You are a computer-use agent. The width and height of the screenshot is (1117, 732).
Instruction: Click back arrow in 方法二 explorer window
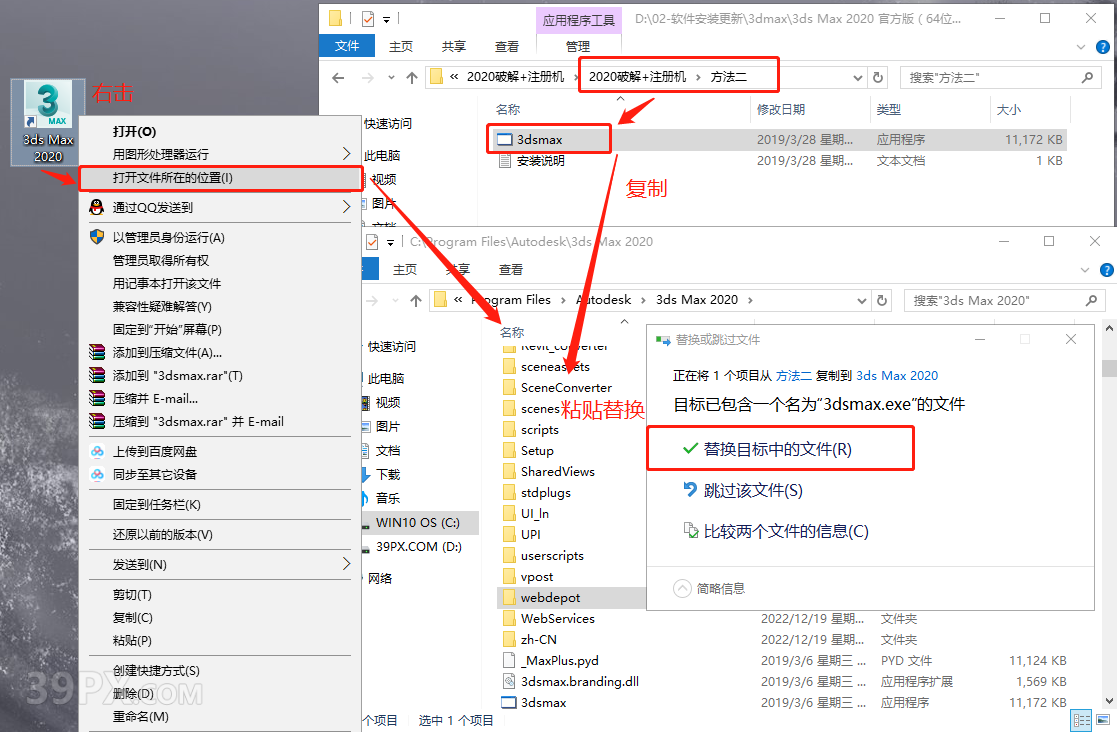pyautogui.click(x=338, y=77)
